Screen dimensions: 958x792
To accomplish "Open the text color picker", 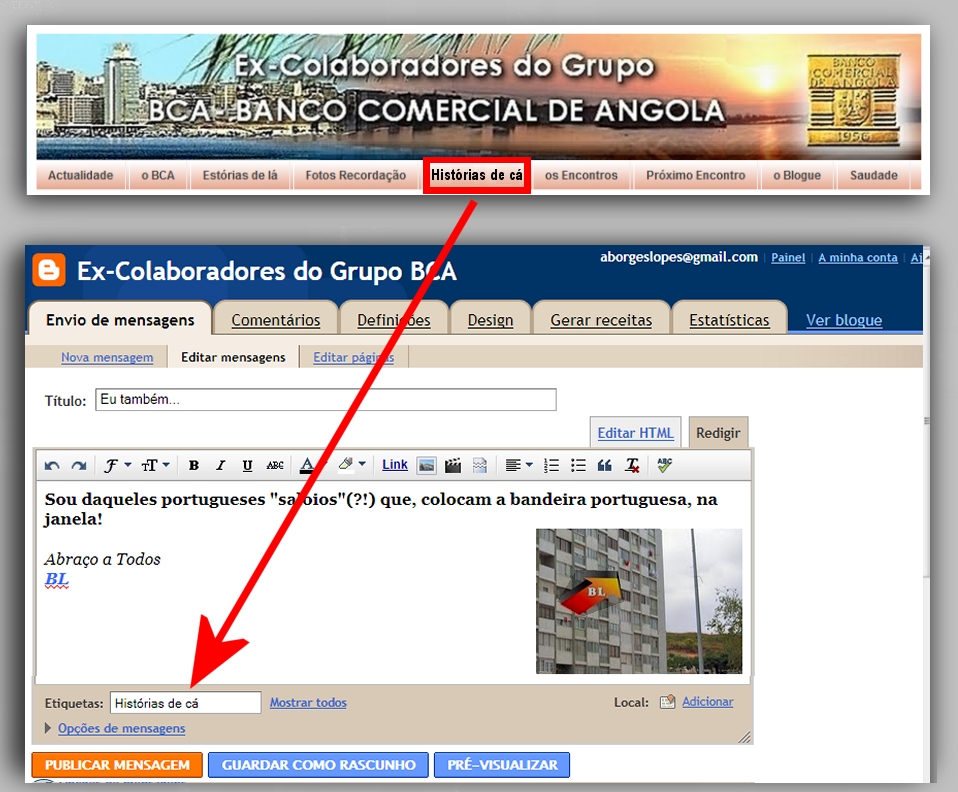I will pos(307,466).
